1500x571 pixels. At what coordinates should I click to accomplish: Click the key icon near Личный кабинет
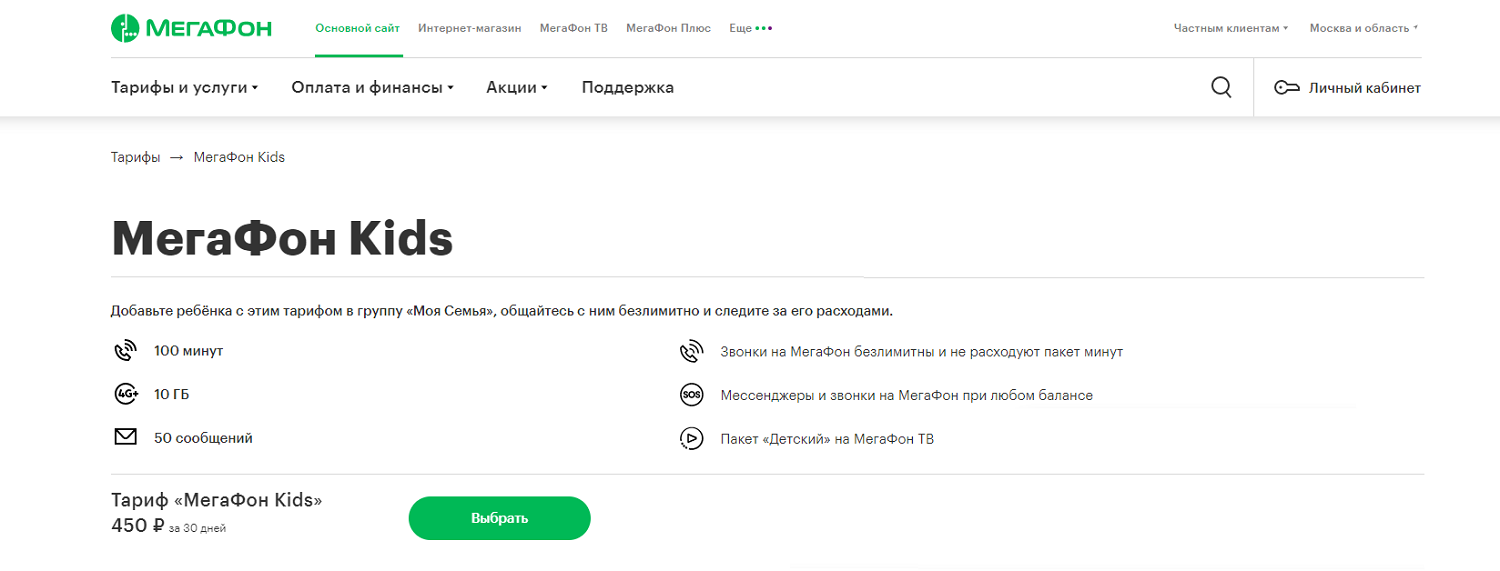click(1287, 88)
